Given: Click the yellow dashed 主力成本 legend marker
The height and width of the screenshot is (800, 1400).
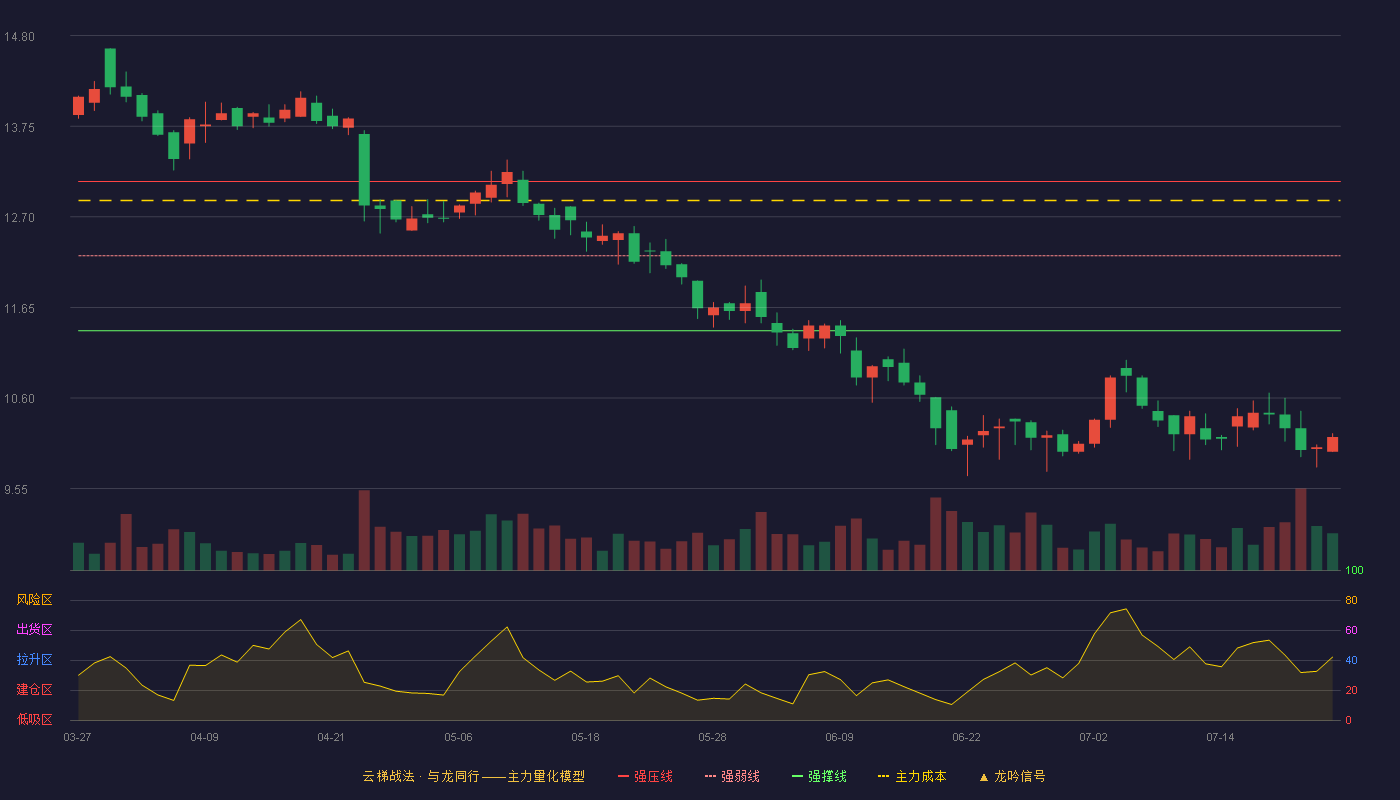Looking at the screenshot, I should point(883,777).
